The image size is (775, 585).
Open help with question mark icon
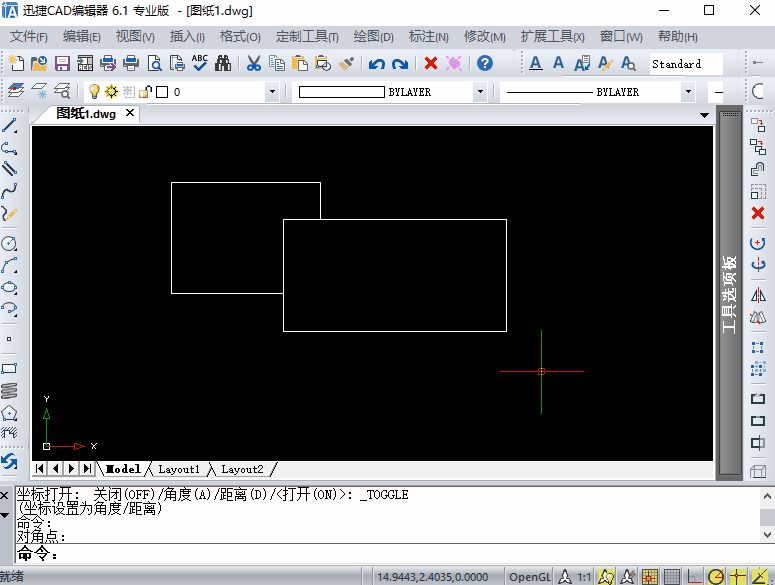[x=485, y=63]
